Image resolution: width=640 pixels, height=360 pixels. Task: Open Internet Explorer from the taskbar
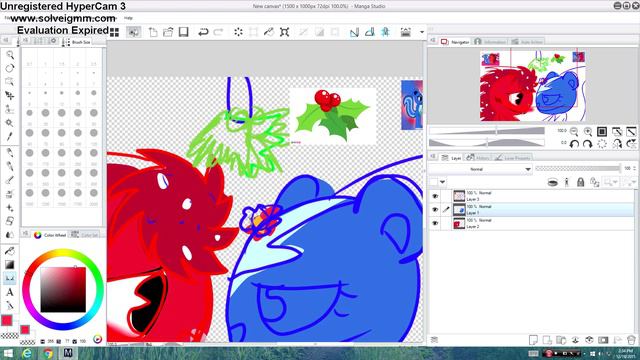click(27, 353)
